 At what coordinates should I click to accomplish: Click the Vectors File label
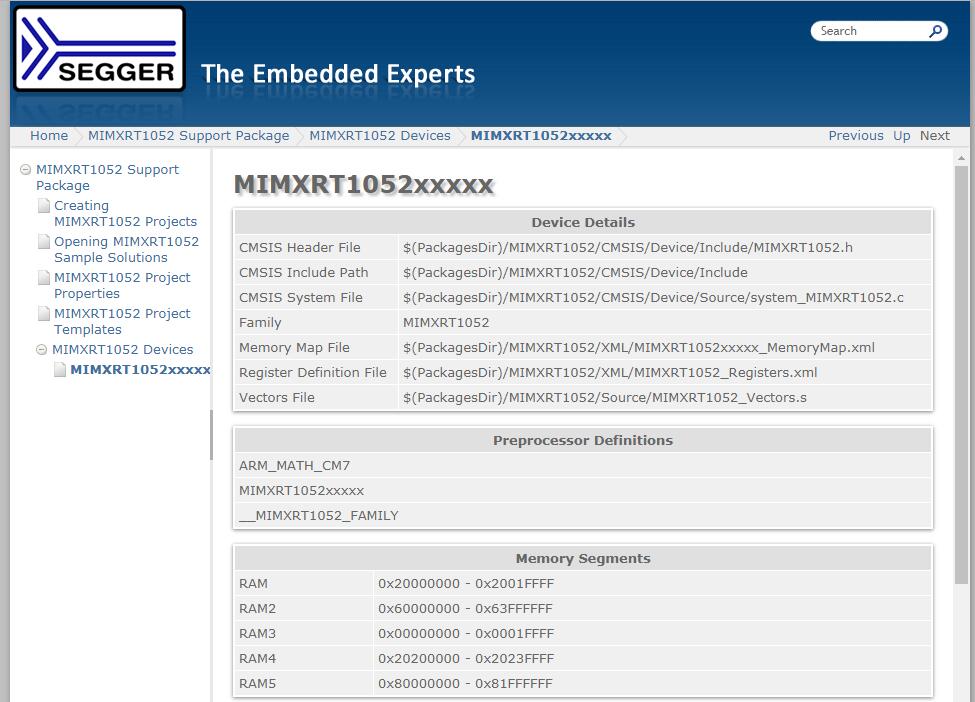[x=277, y=397]
